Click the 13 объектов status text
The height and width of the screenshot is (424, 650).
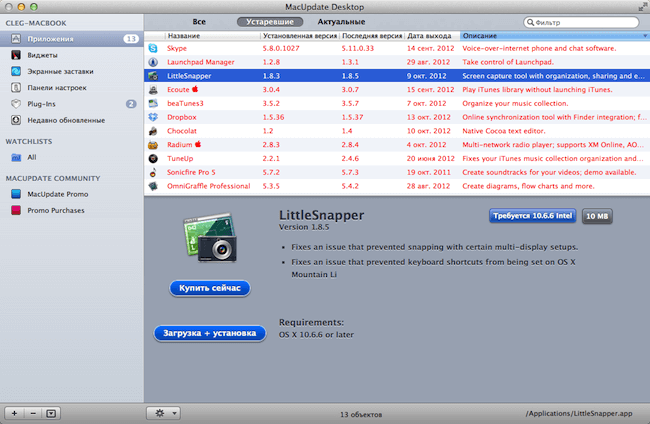pyautogui.click(x=361, y=414)
